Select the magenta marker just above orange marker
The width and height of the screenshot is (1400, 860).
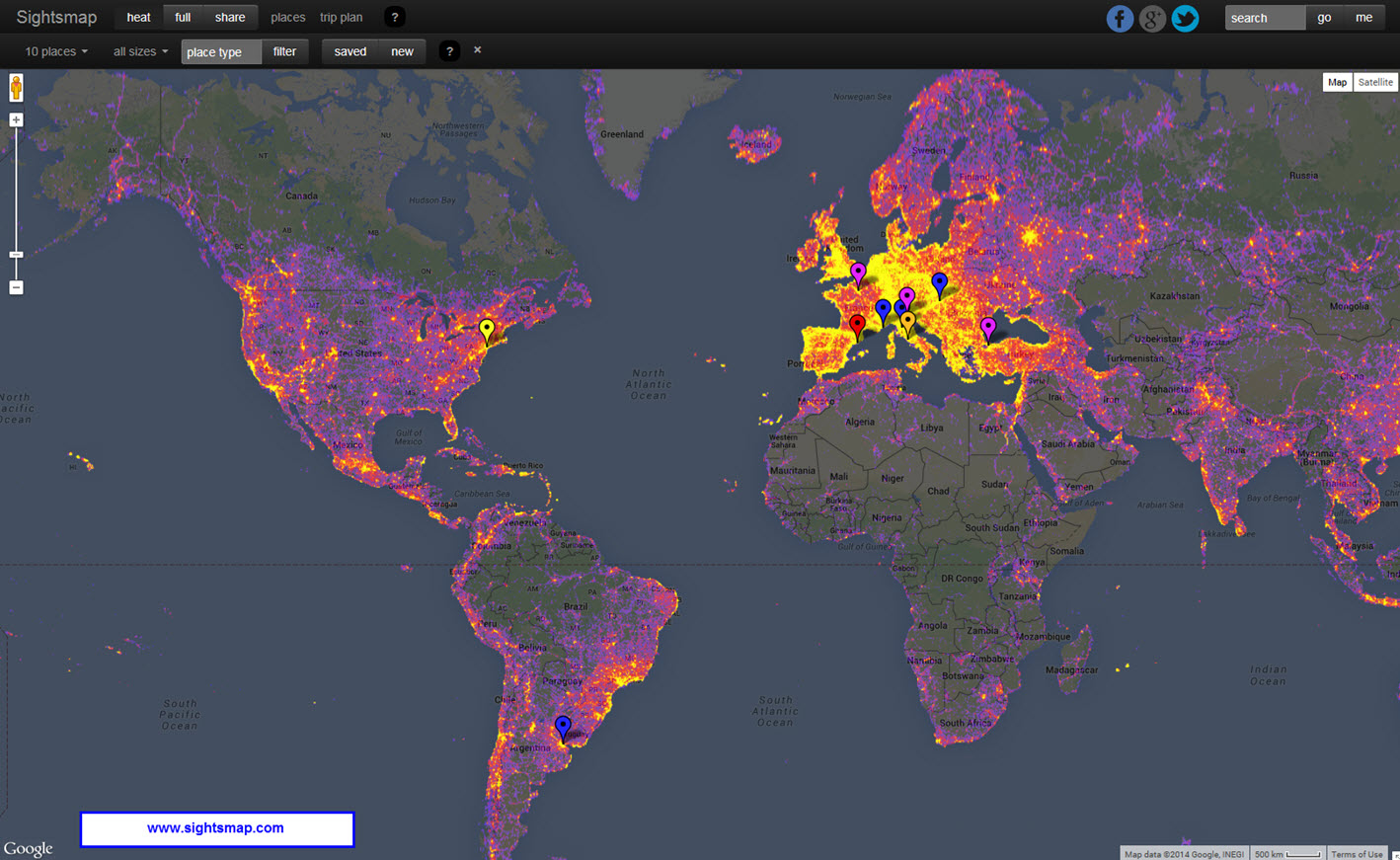click(x=907, y=297)
